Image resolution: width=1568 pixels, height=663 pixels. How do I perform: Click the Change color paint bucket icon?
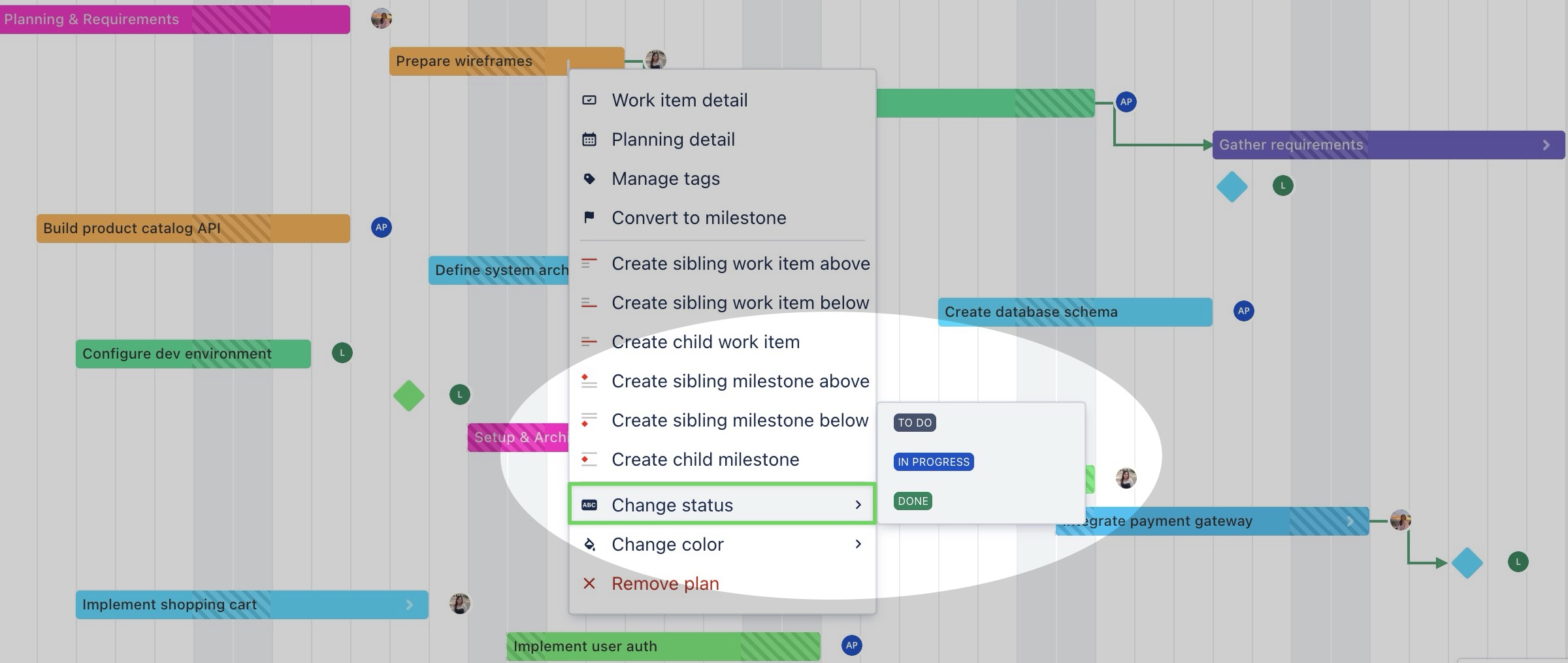click(x=589, y=544)
